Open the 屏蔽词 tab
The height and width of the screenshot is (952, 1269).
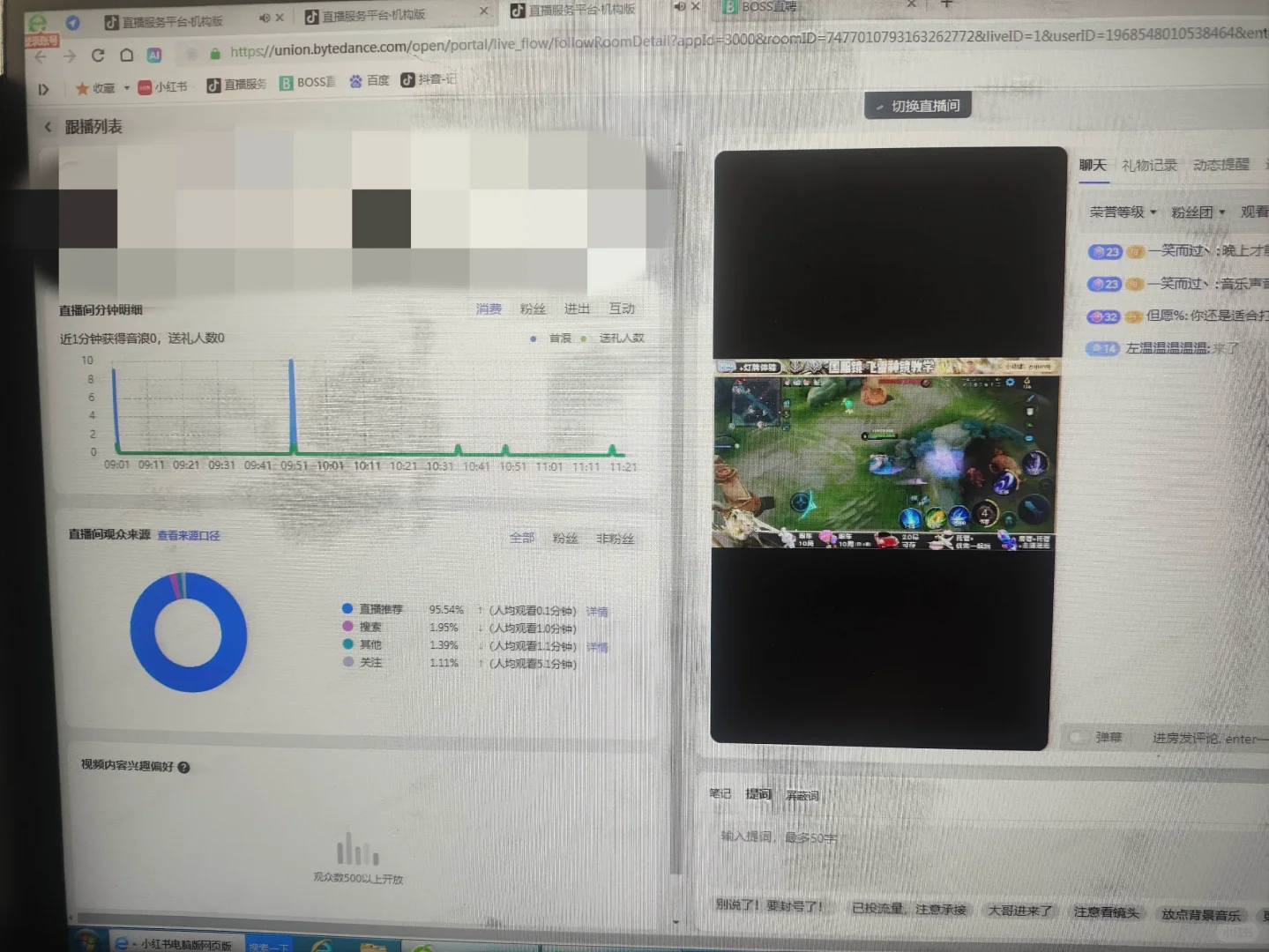coord(802,795)
